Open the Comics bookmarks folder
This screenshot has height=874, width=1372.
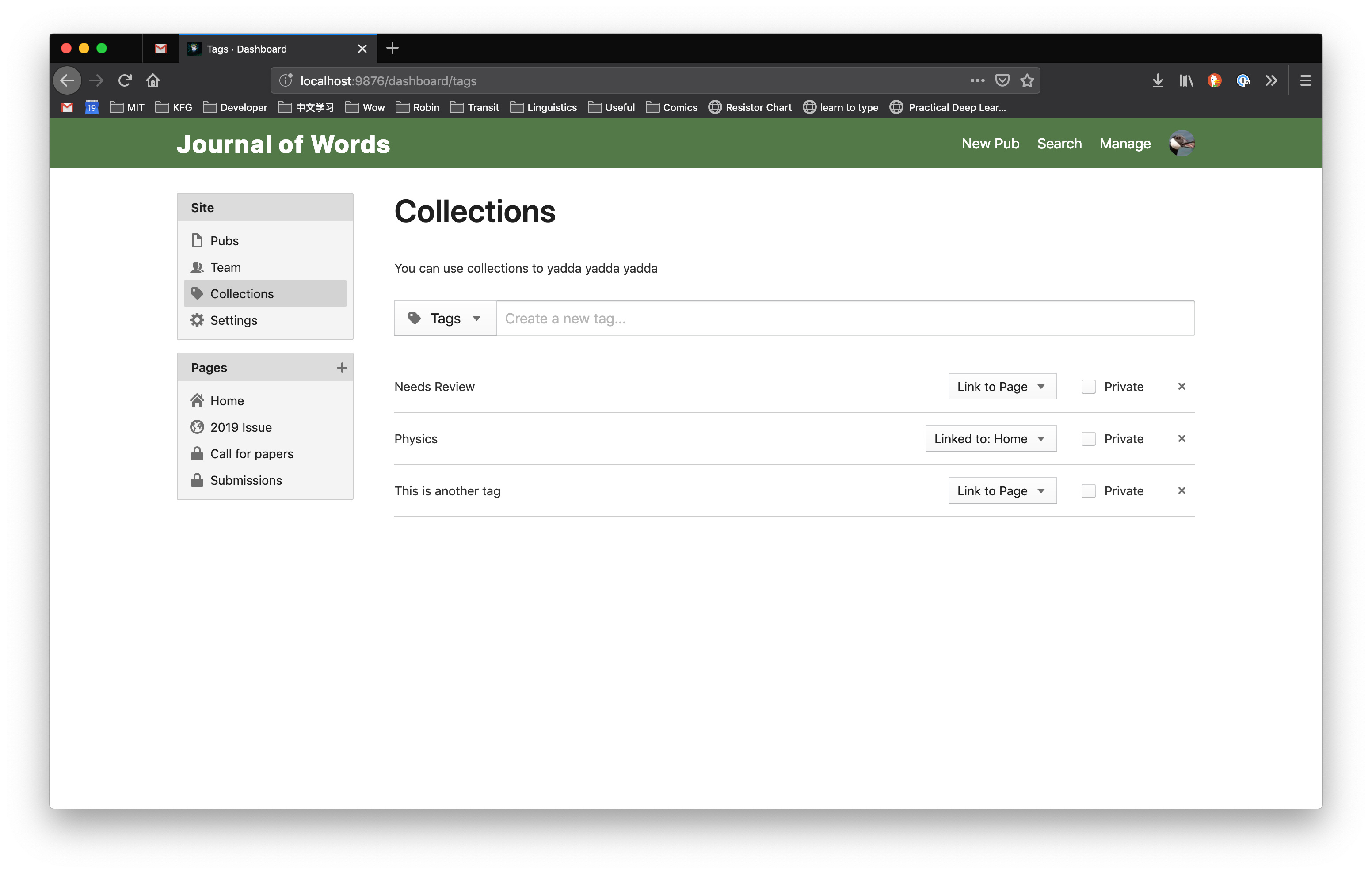671,107
